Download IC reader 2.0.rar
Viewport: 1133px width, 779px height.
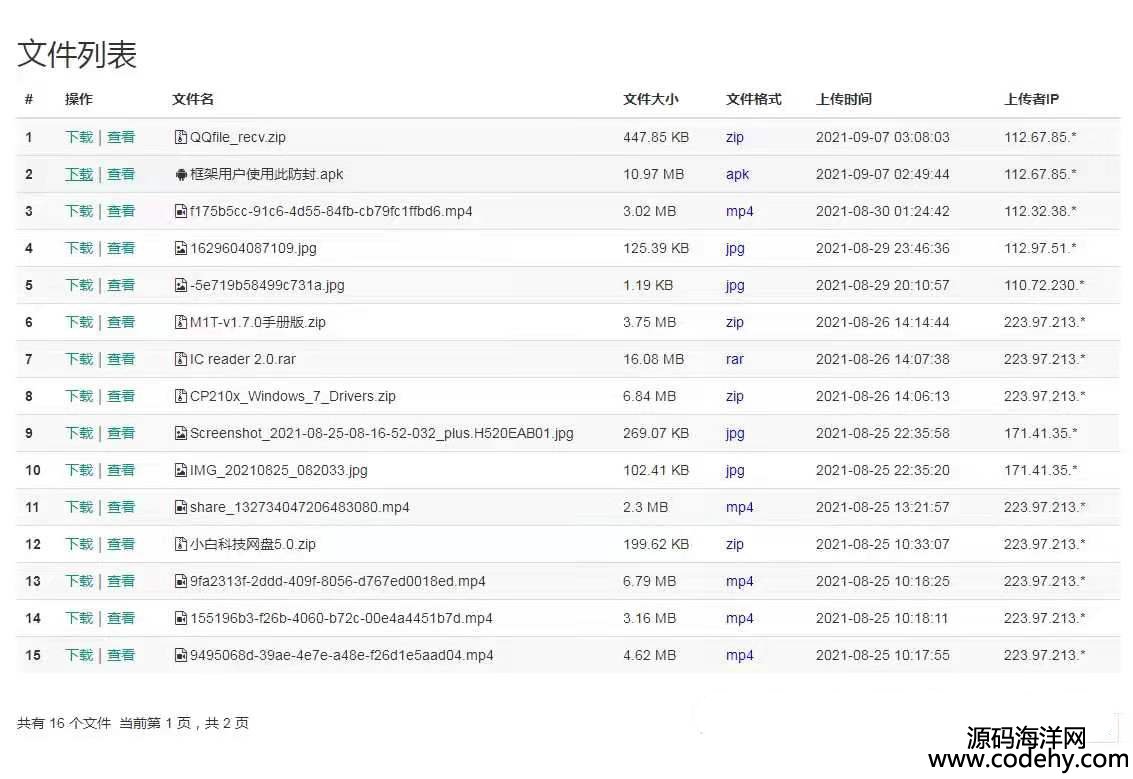[x=79, y=359]
